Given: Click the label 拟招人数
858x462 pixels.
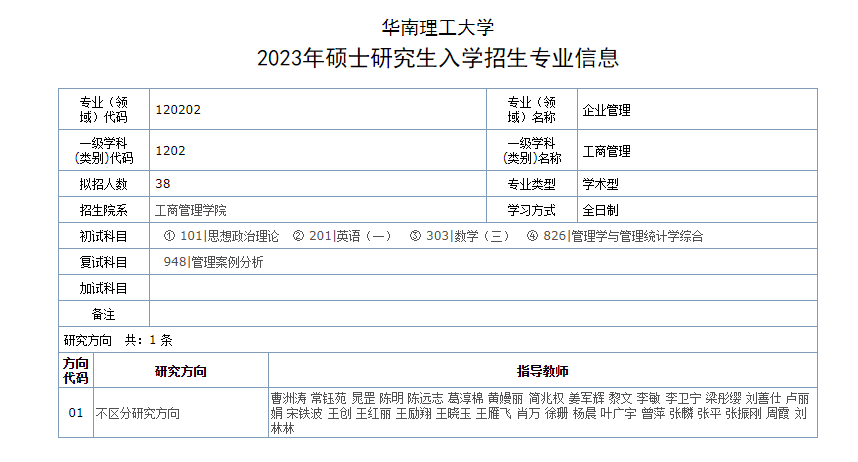Looking at the screenshot, I should tap(103, 184).
